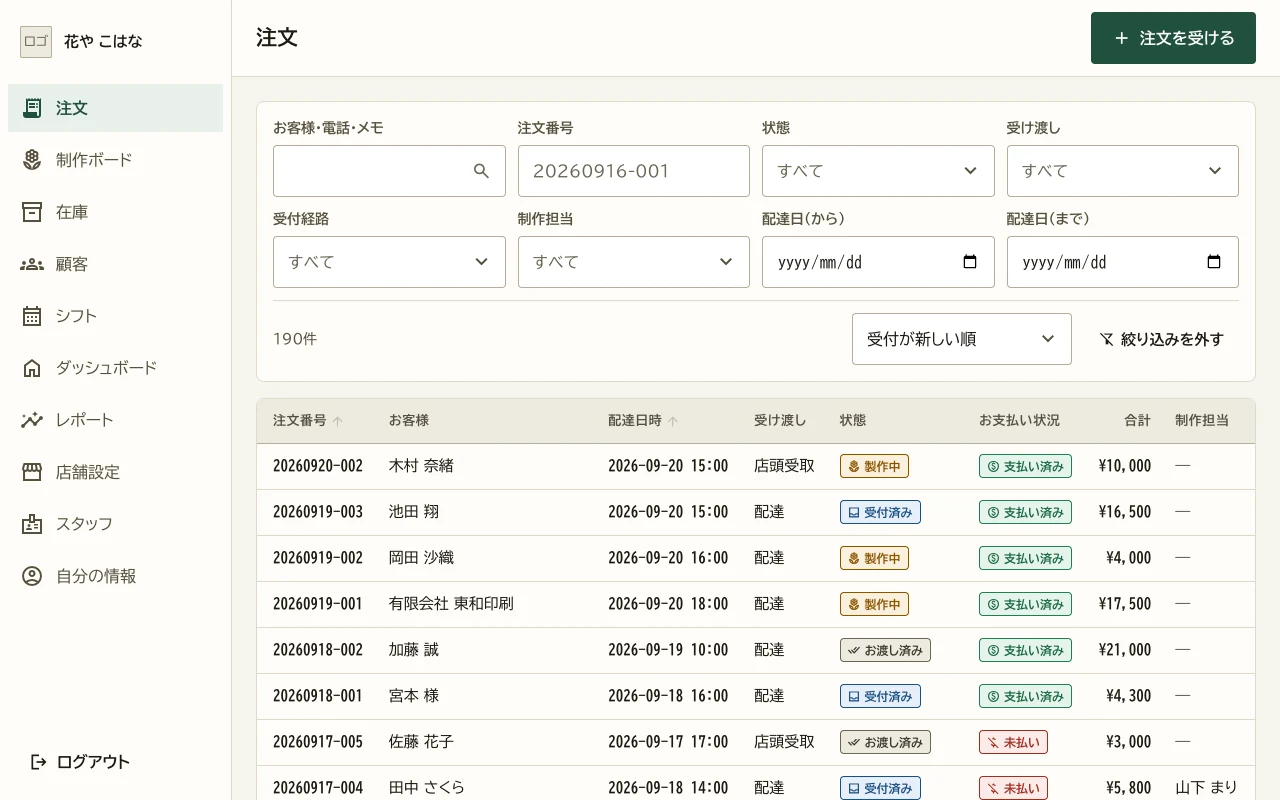The height and width of the screenshot is (800, 1280).
Task: Expand the 制作担当 filter dropdown
Action: pyautogui.click(x=634, y=262)
